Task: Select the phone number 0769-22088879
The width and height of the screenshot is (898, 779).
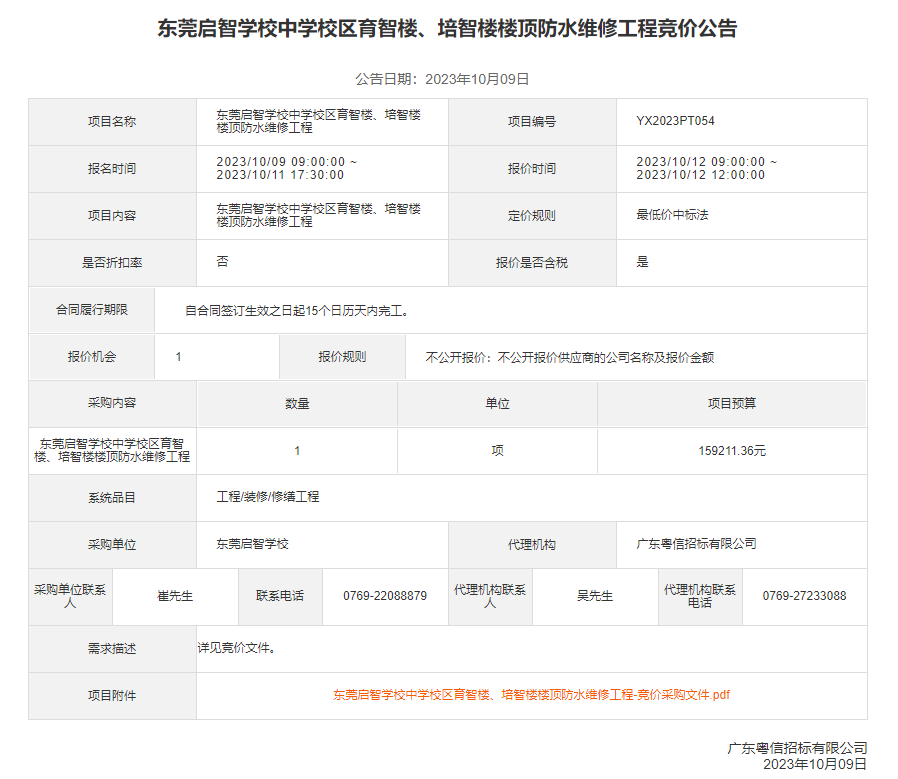Action: tap(385, 596)
